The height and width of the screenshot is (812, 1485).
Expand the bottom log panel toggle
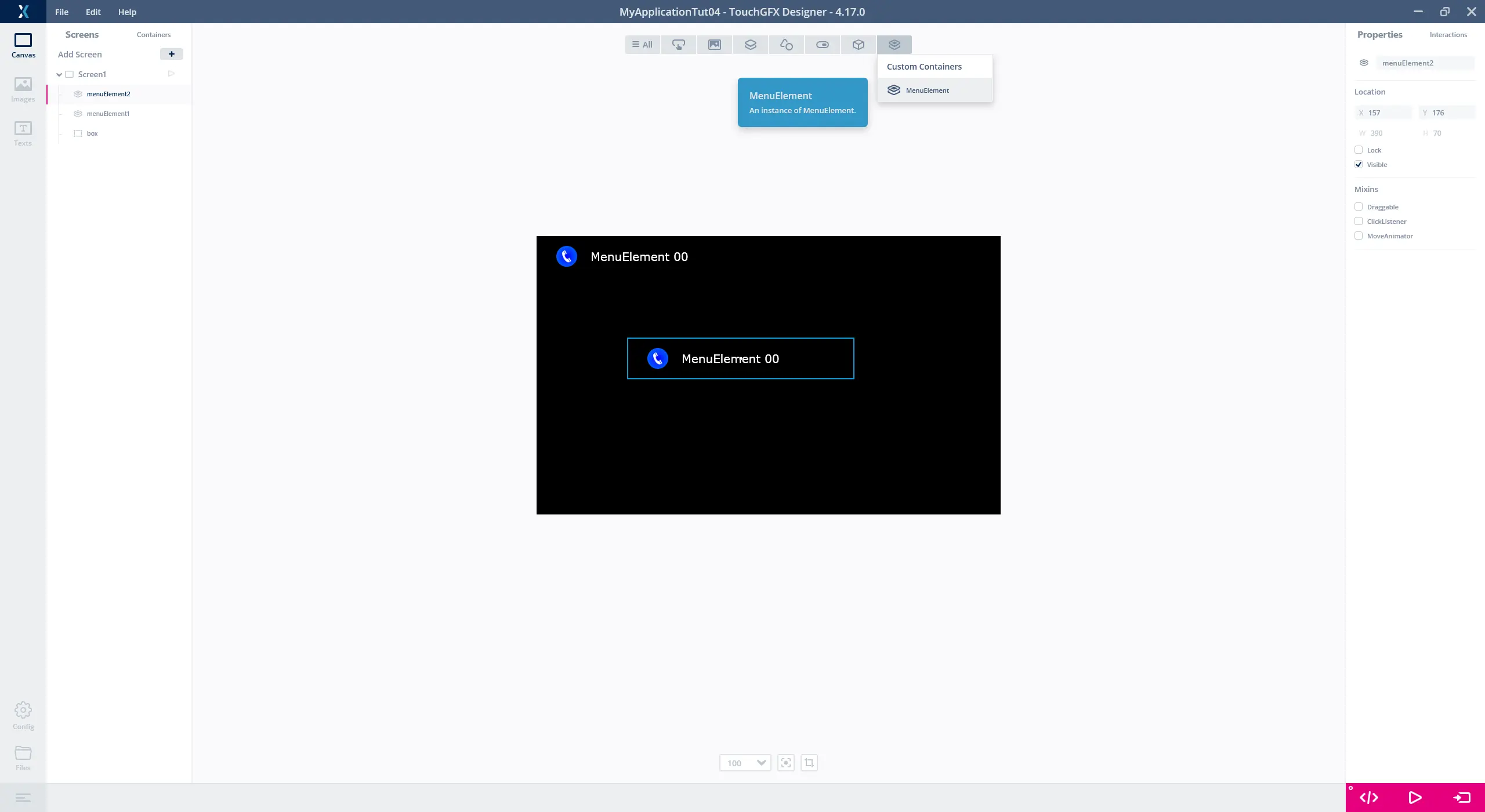[23, 798]
